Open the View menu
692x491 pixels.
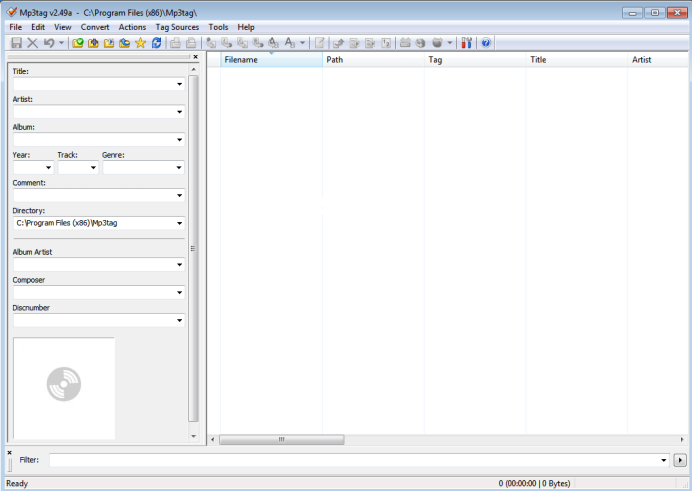point(63,27)
